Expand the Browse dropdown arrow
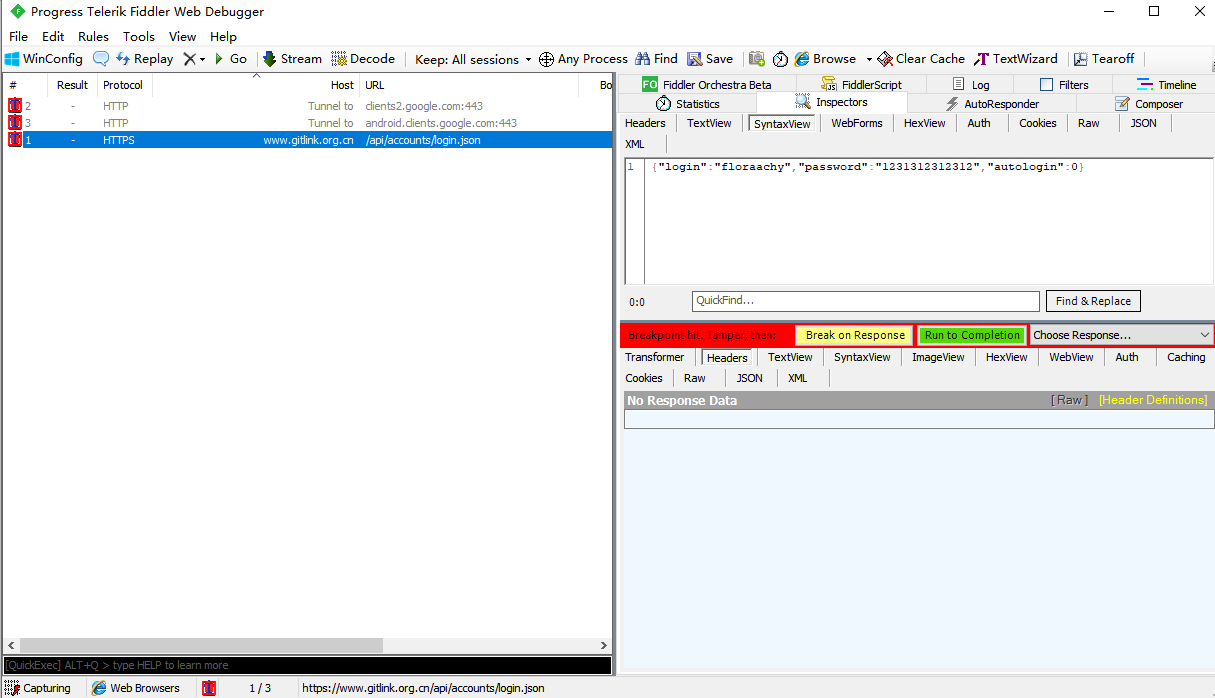The height and width of the screenshot is (698, 1215). tap(869, 59)
